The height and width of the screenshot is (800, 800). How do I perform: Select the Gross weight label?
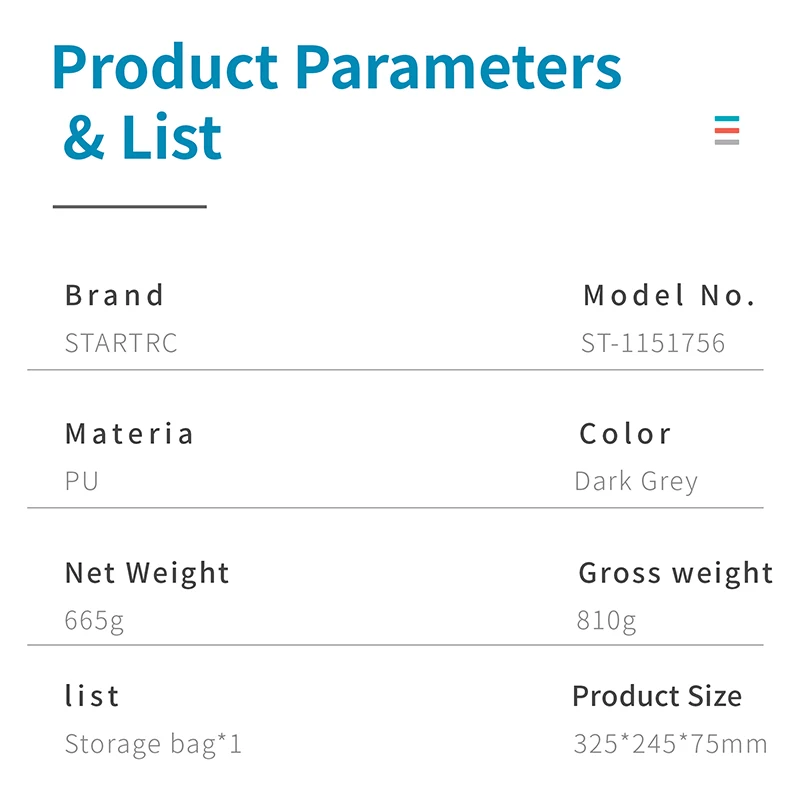pos(676,573)
